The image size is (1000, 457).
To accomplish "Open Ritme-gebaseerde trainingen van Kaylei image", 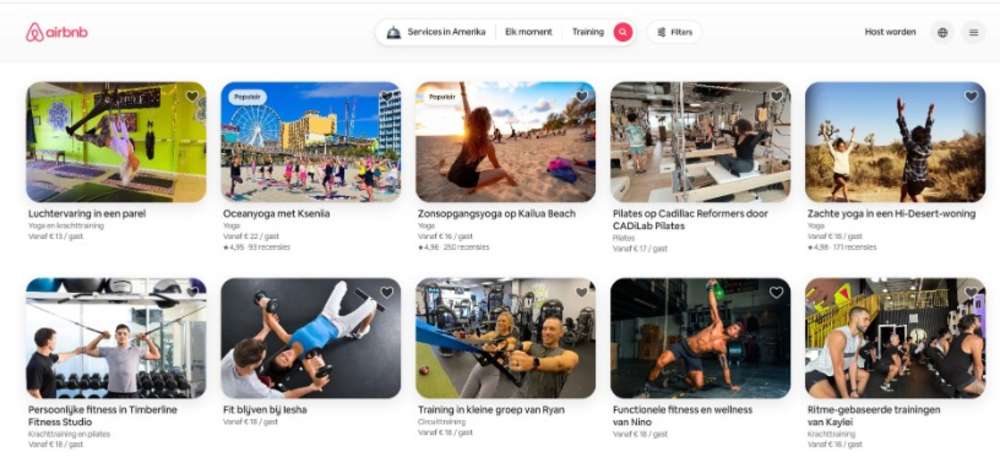I will 895,338.
